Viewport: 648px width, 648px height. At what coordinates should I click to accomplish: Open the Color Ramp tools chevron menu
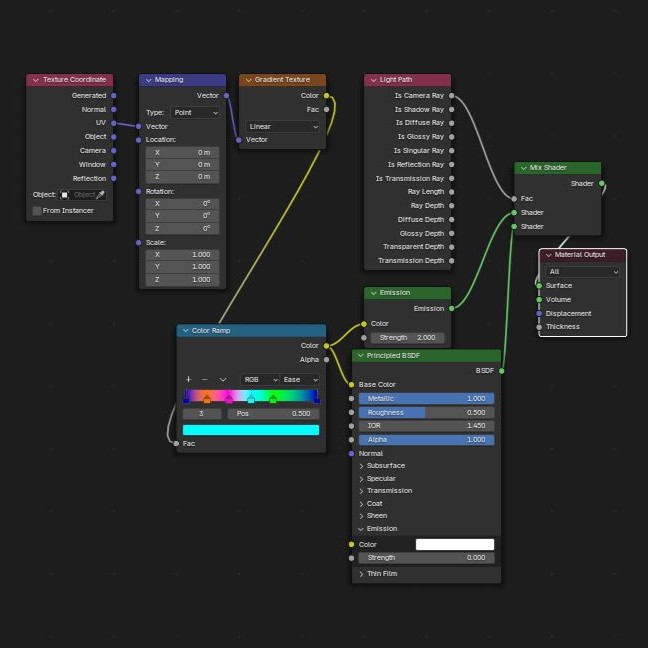click(x=223, y=380)
